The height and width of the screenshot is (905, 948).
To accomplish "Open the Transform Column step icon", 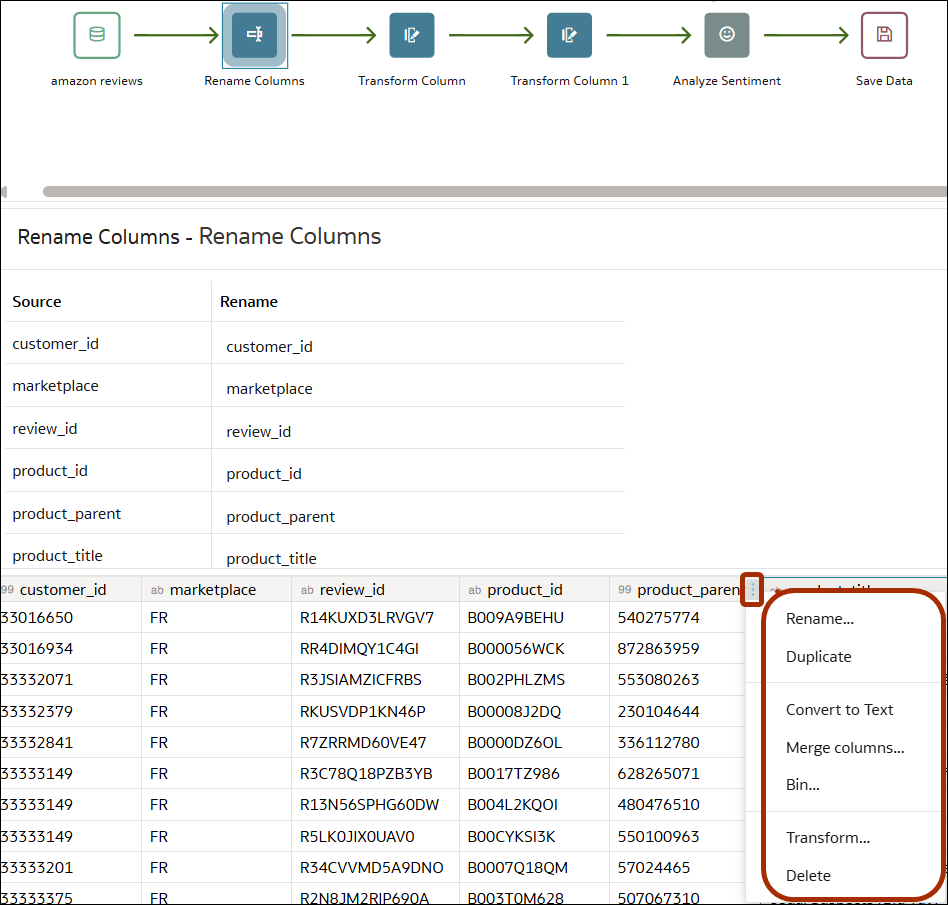I will point(412,35).
